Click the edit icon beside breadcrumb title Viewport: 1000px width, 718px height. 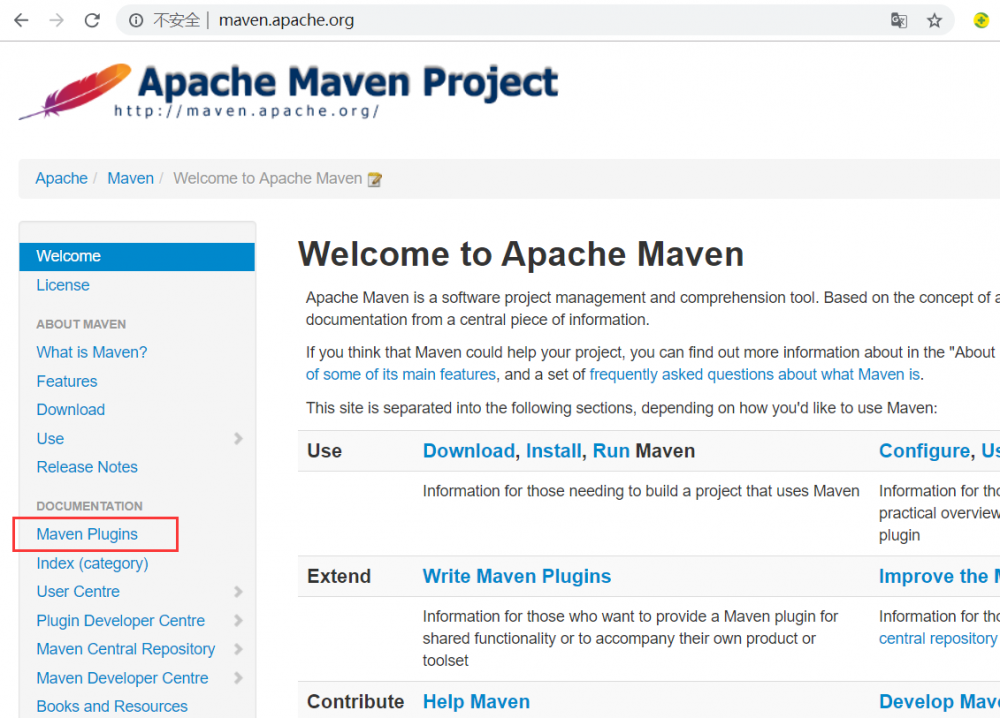[x=375, y=180]
